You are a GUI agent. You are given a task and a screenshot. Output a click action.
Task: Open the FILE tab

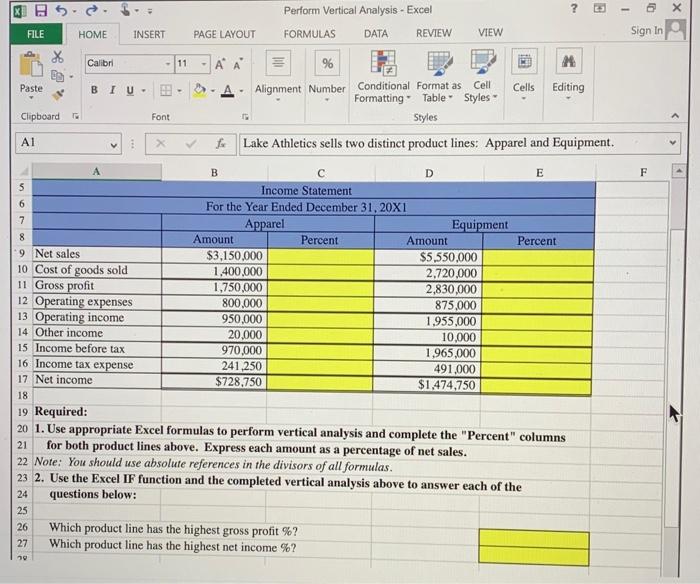[x=36, y=34]
